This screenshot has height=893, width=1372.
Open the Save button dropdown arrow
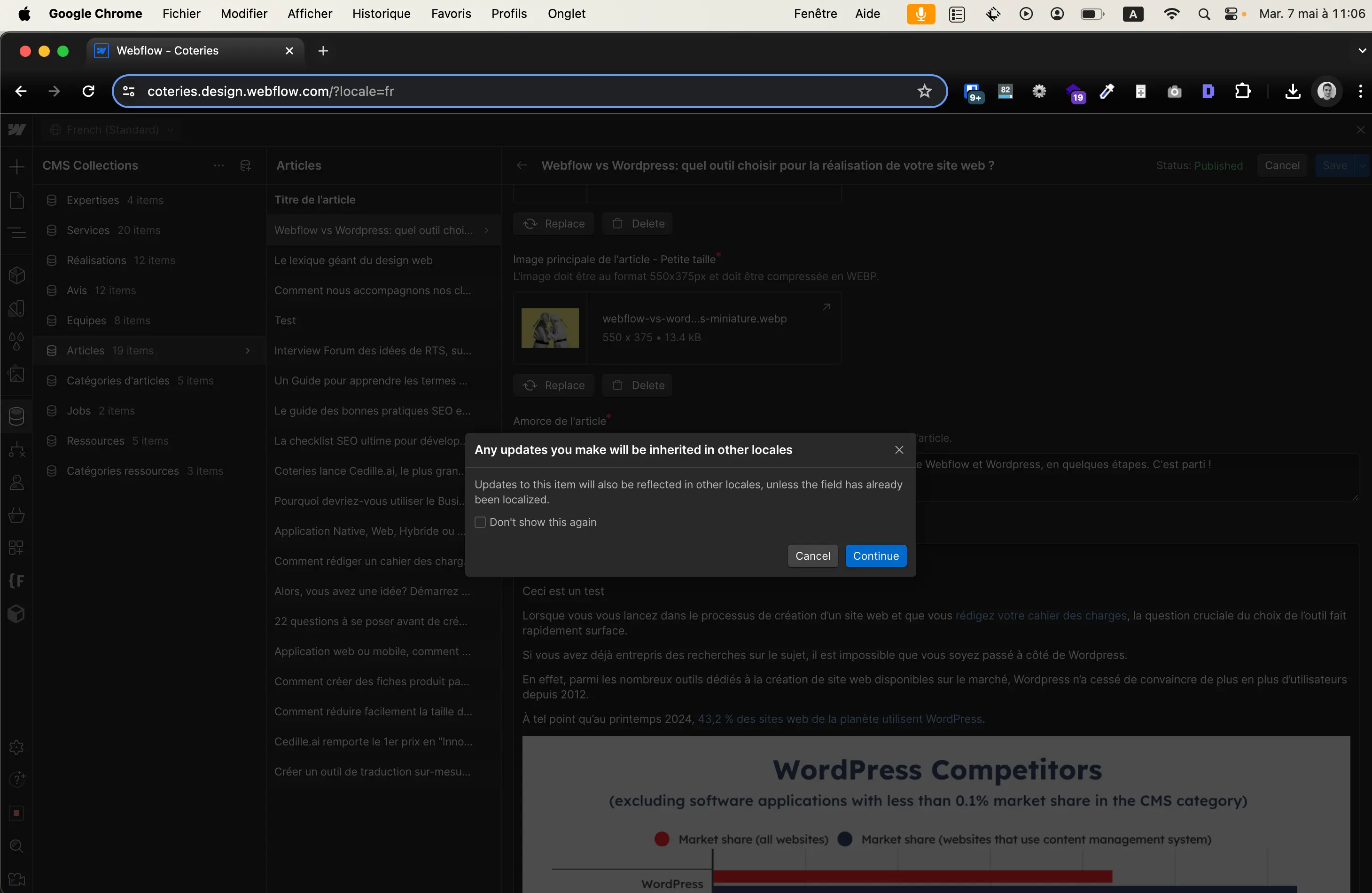coord(1362,165)
